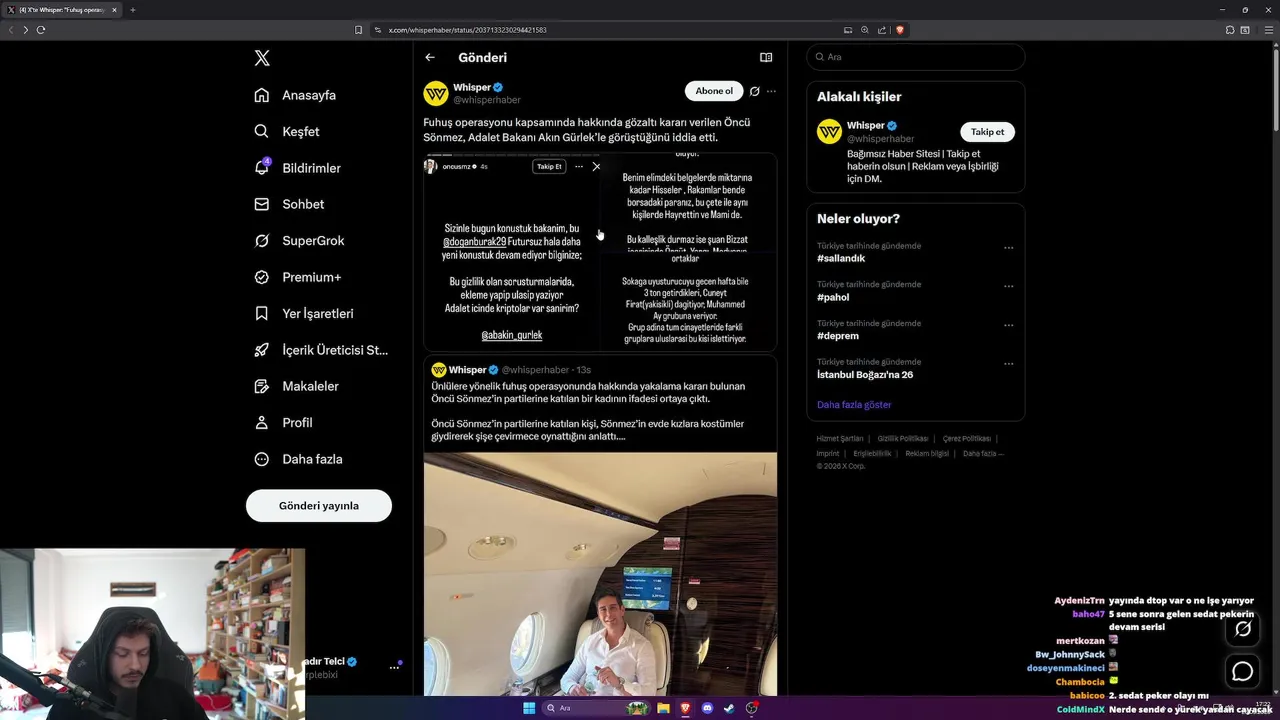Open İstanbul Boğazı'na 26 trend

coord(865,375)
